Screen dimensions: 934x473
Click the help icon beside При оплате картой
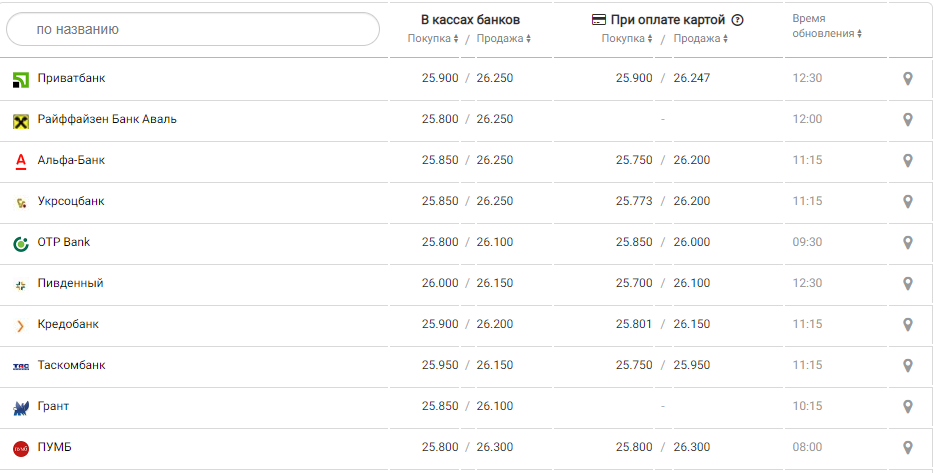coord(738,20)
